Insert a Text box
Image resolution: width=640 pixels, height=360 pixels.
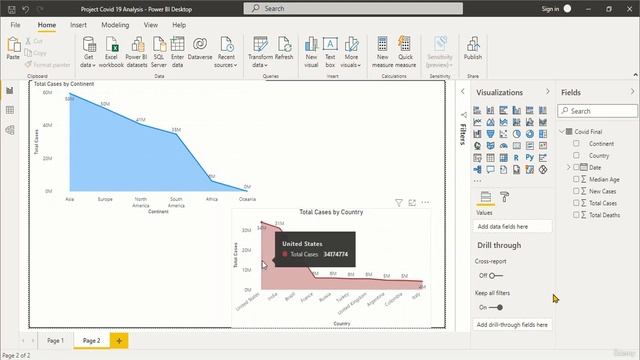330,52
